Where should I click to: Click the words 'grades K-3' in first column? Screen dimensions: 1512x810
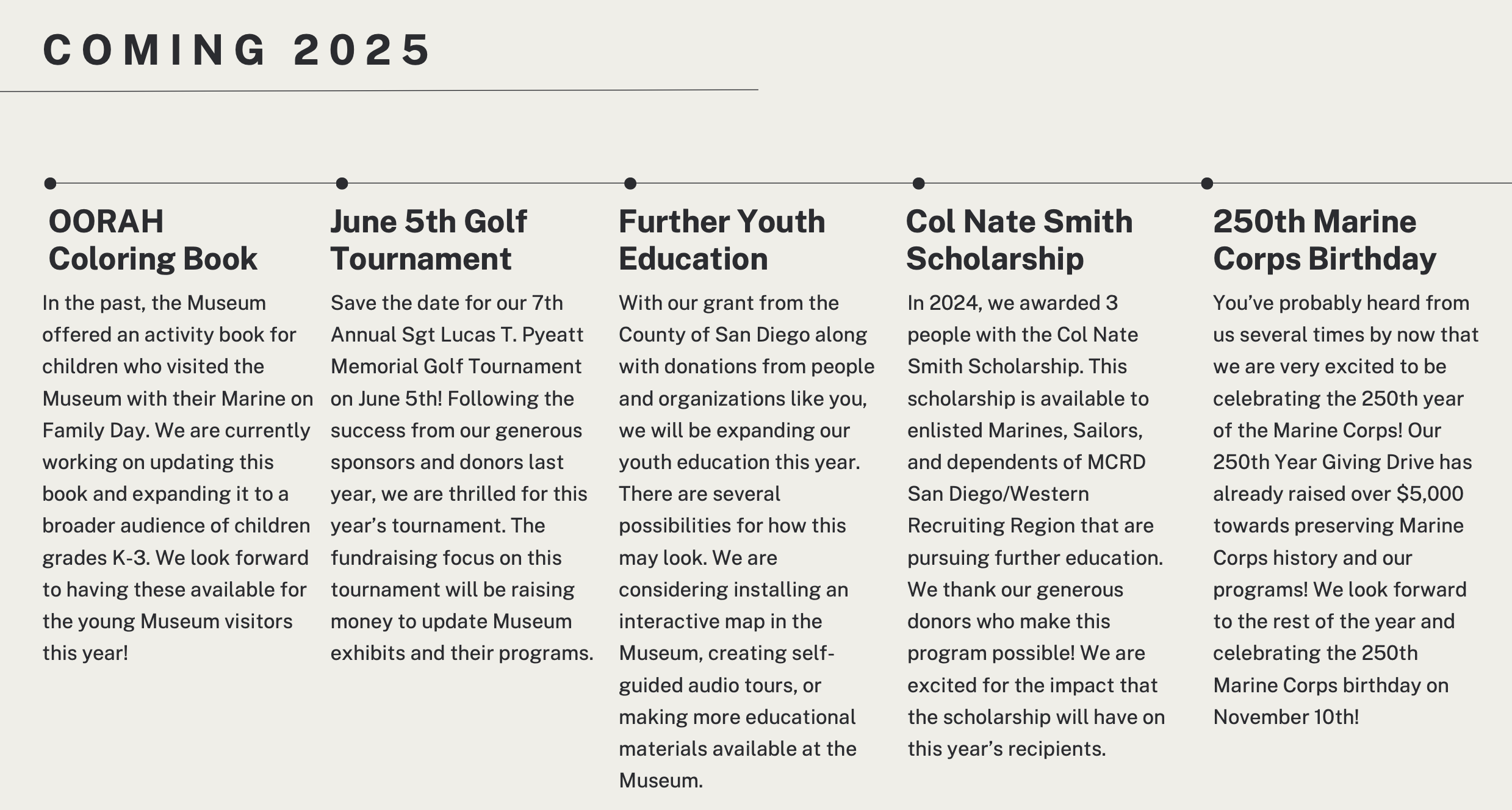coord(95,558)
